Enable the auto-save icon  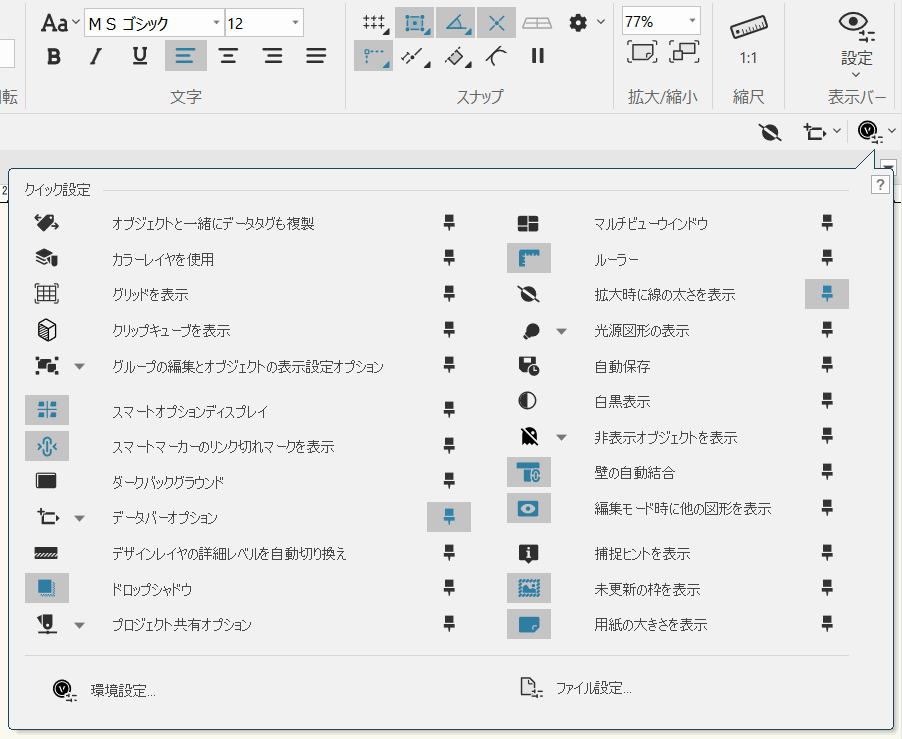(x=529, y=366)
